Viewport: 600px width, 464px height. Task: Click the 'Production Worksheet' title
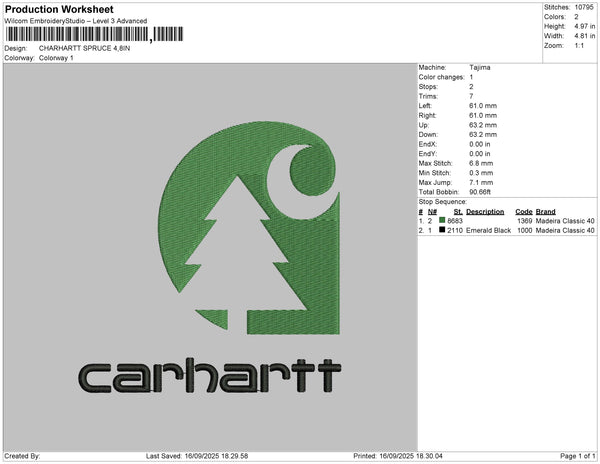tap(59, 10)
